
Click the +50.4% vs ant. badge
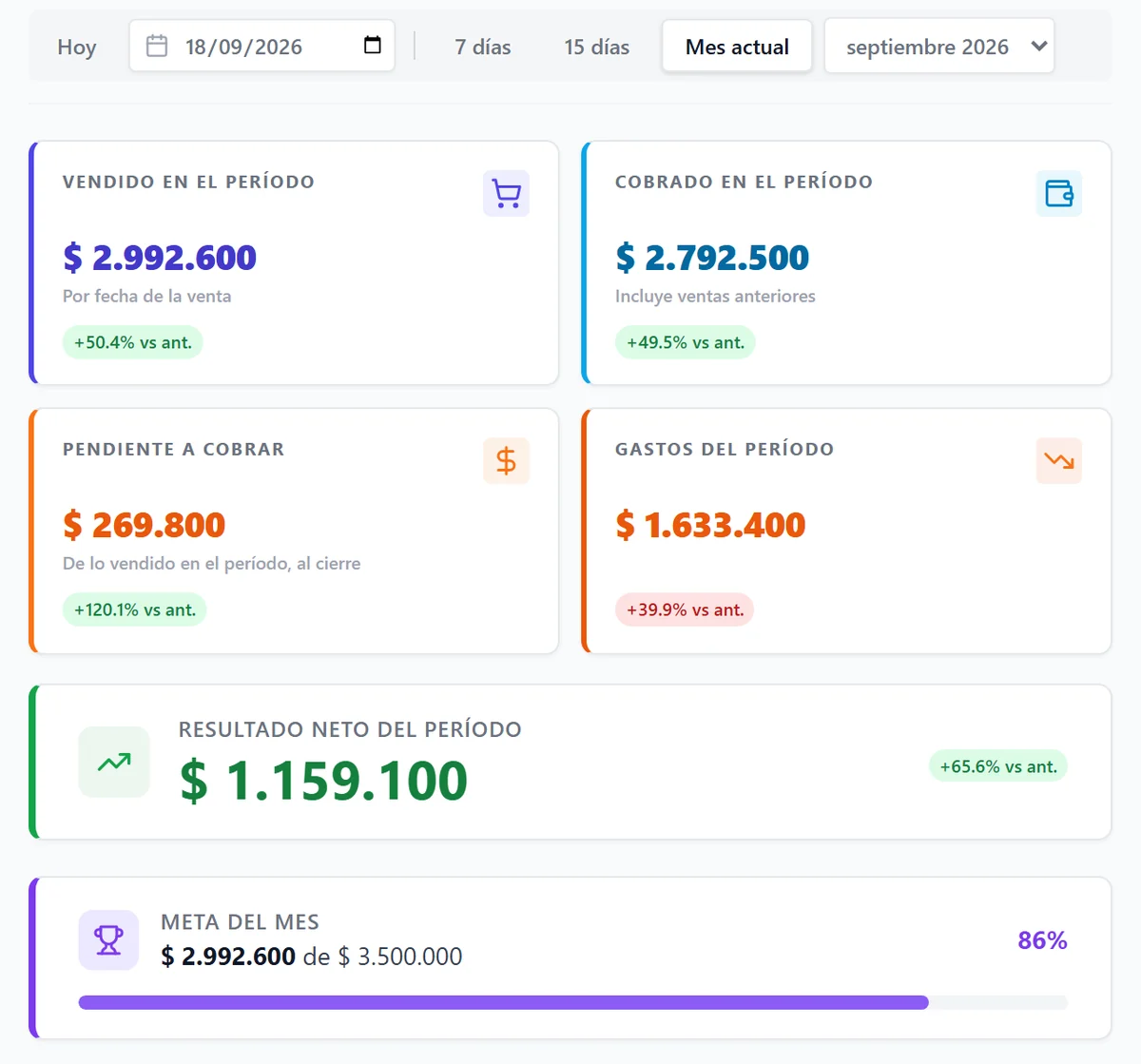[133, 342]
